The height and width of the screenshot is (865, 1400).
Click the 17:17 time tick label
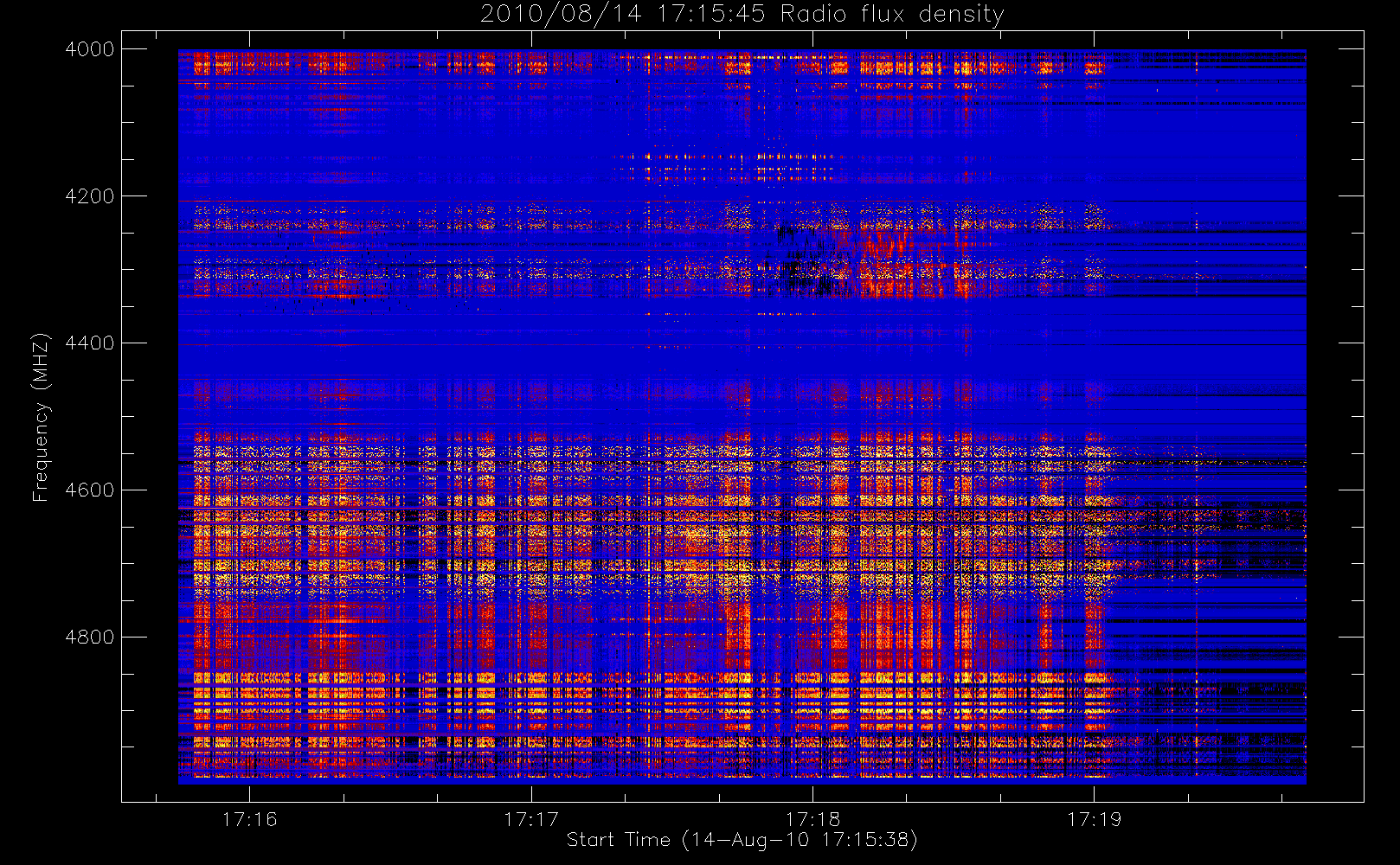coord(531,819)
